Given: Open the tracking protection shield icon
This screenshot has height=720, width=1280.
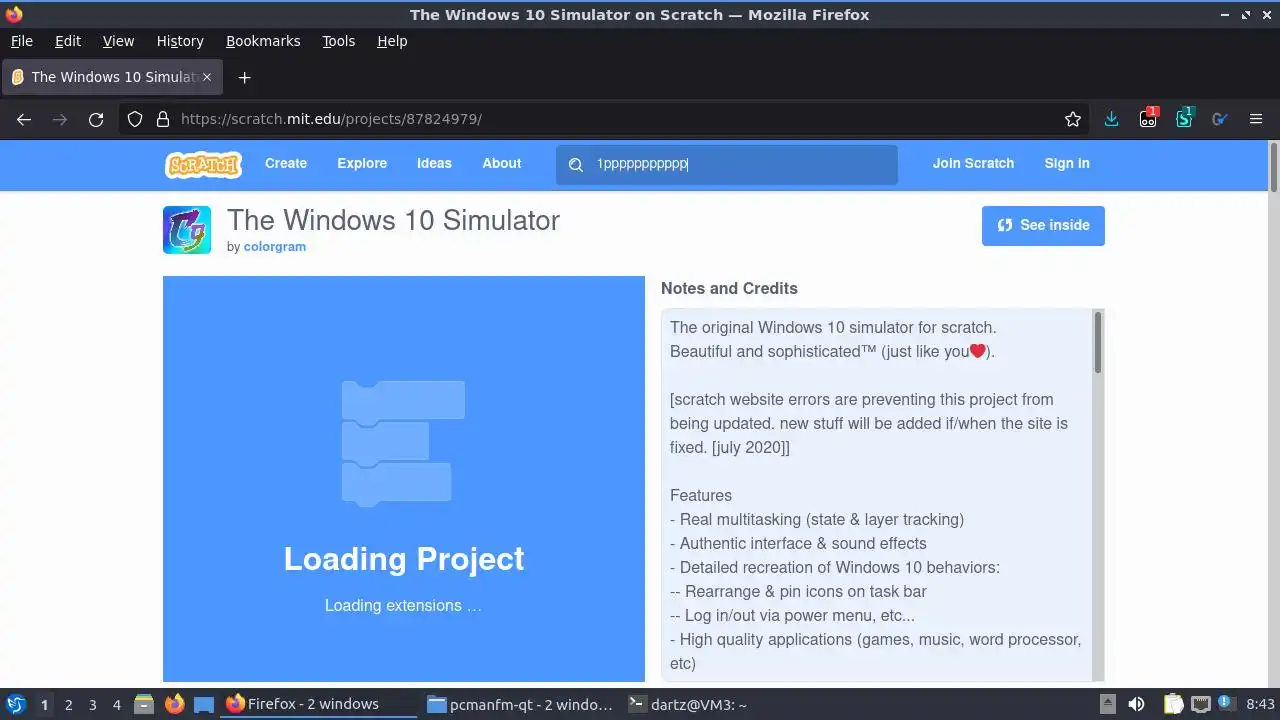Looking at the screenshot, I should [x=135, y=119].
